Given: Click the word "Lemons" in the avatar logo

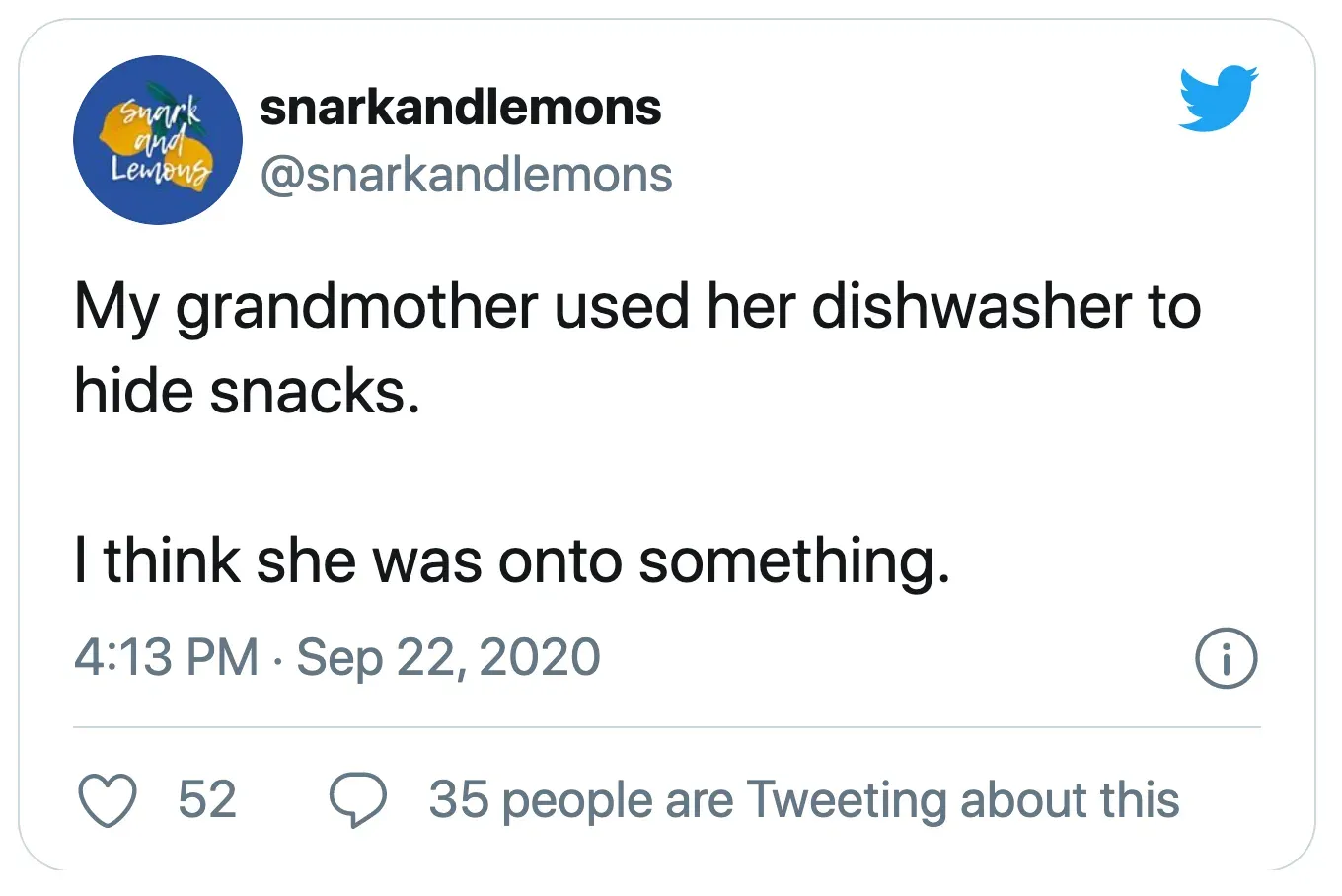Looking at the screenshot, I should [159, 173].
